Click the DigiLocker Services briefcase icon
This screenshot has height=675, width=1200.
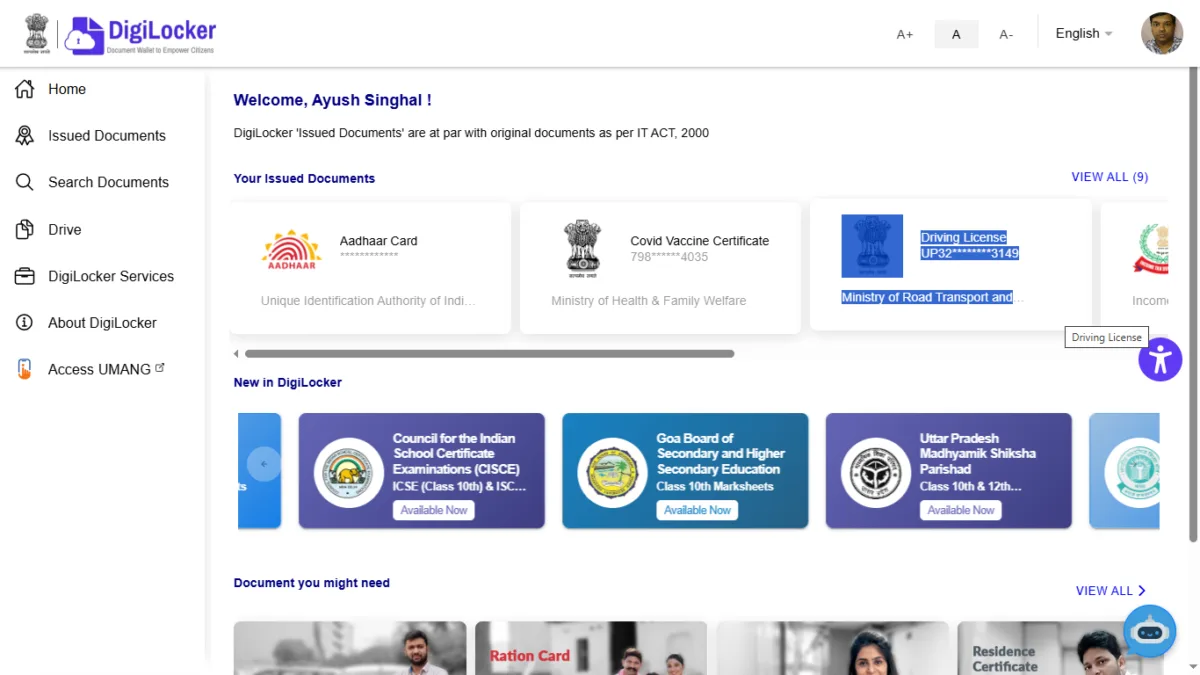tap(25, 276)
